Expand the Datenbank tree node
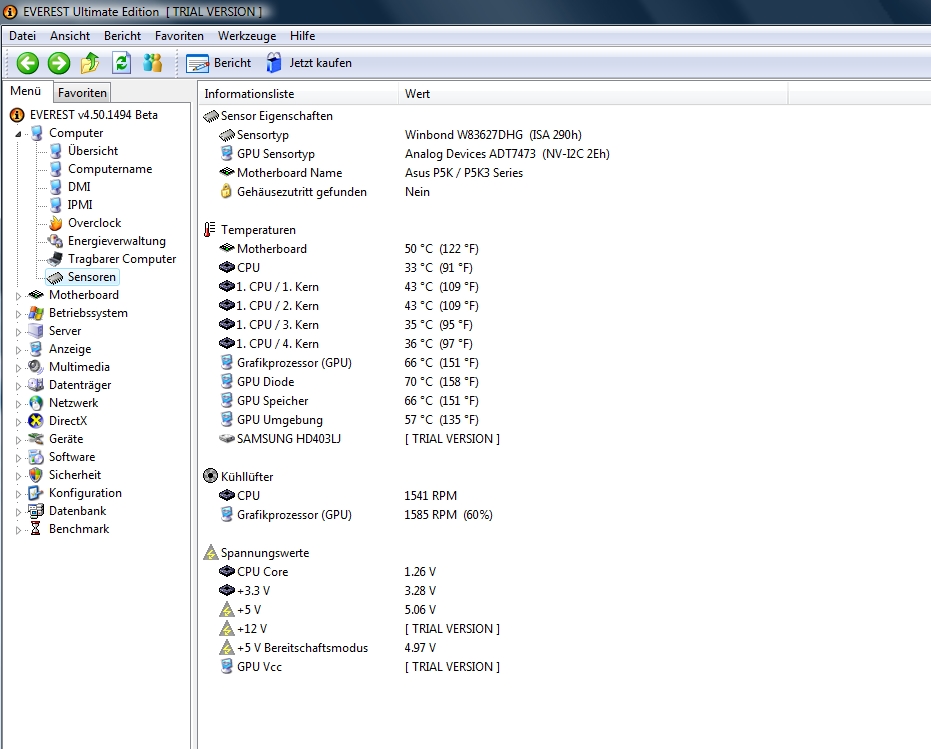 pyautogui.click(x=18, y=512)
